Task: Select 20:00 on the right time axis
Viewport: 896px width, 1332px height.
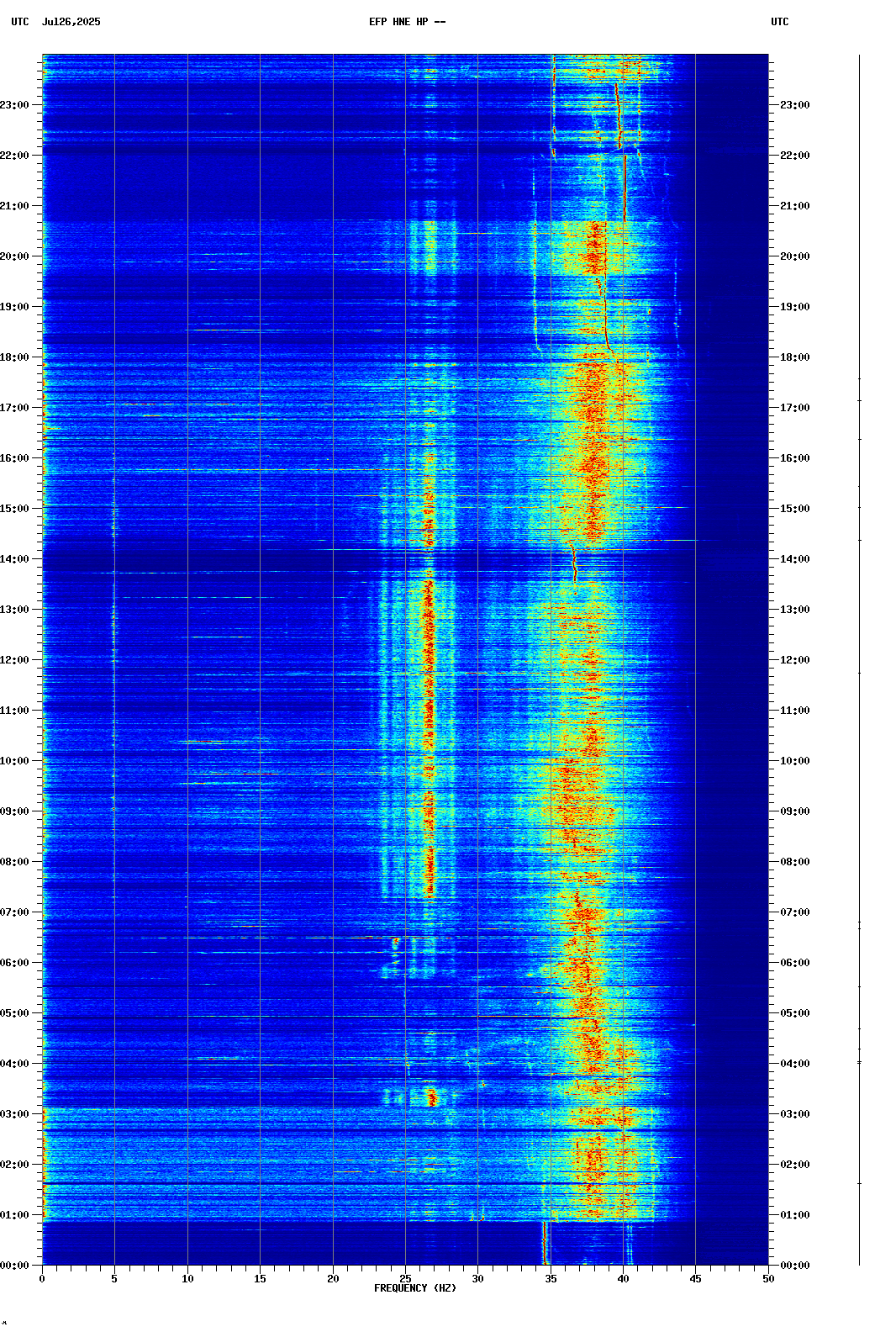Action: [x=795, y=256]
